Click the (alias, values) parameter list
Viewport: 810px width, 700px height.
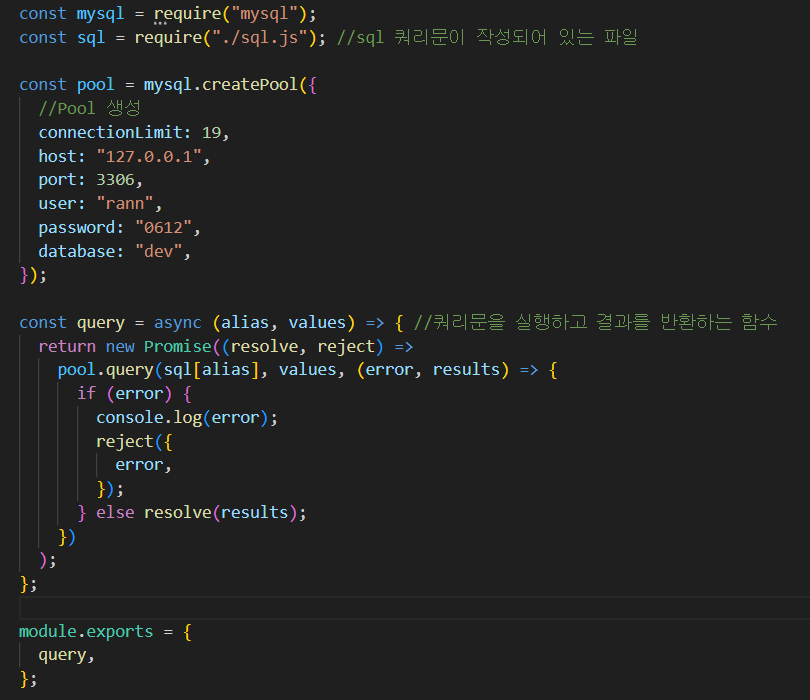pos(284,323)
